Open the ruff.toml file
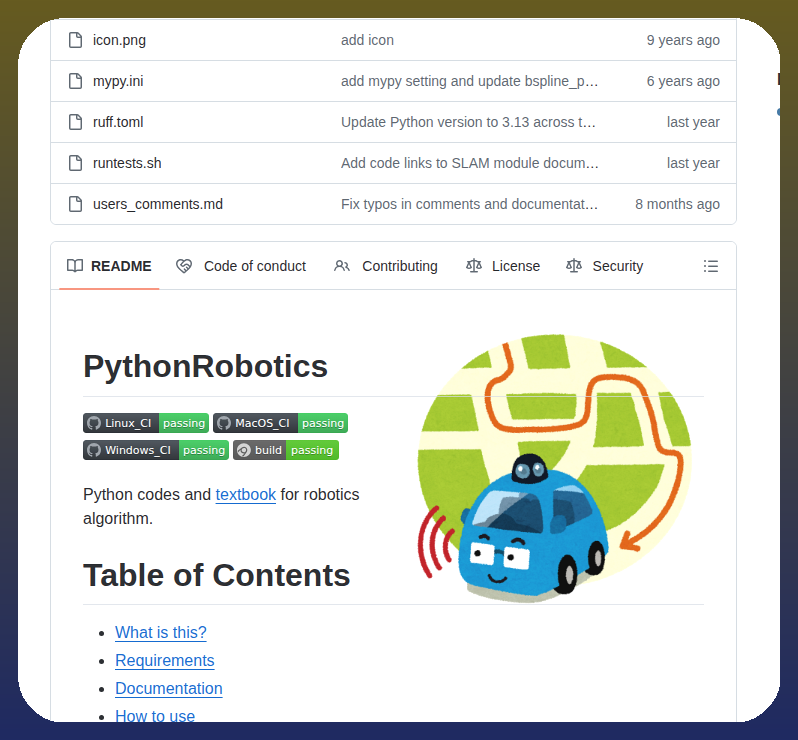Viewport: 798px width, 740px height. (118, 122)
